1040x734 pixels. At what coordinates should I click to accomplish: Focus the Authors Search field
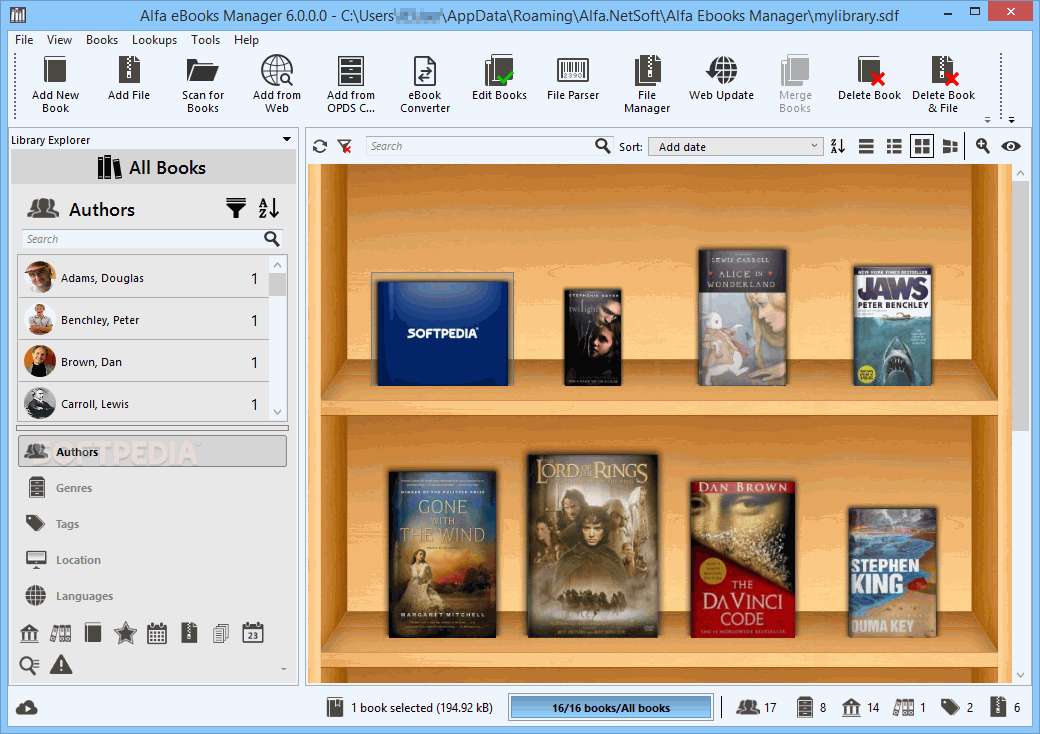pyautogui.click(x=143, y=239)
